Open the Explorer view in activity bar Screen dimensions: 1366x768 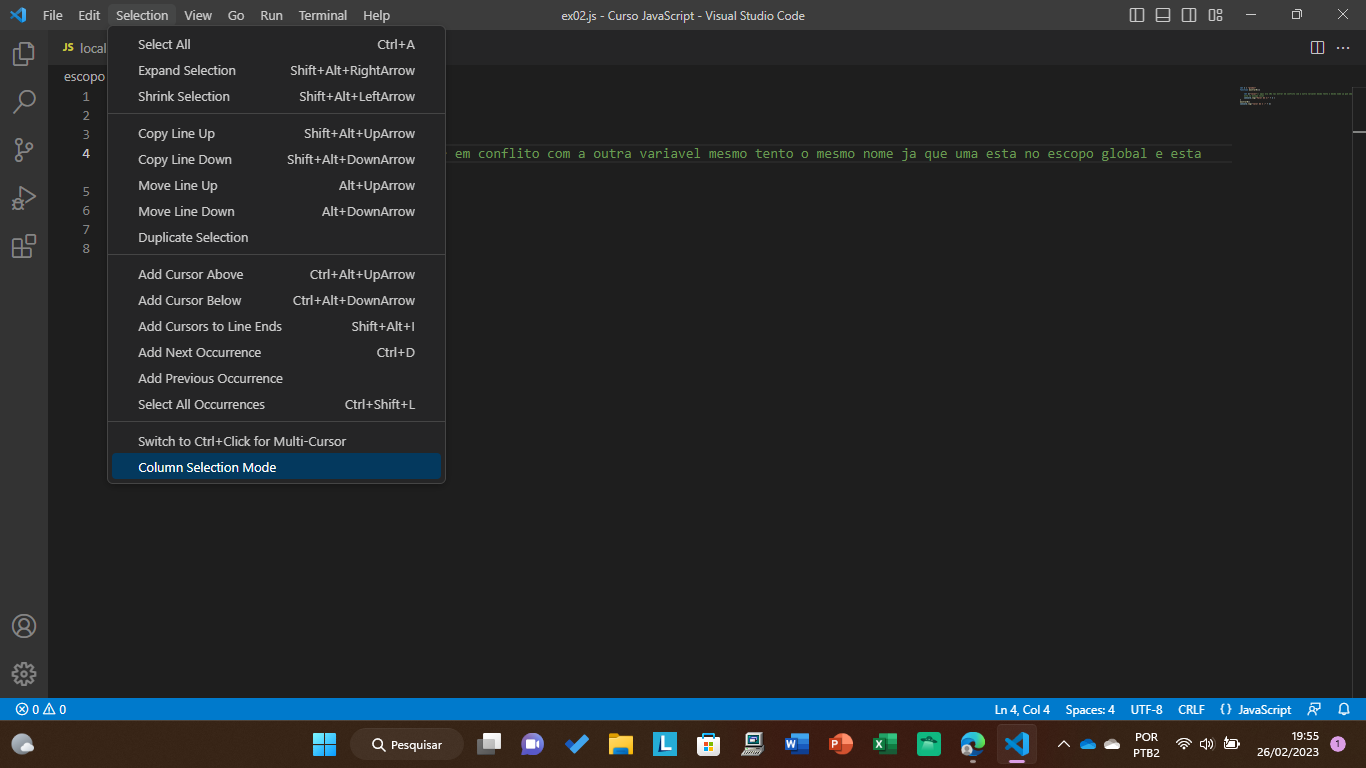click(24, 54)
